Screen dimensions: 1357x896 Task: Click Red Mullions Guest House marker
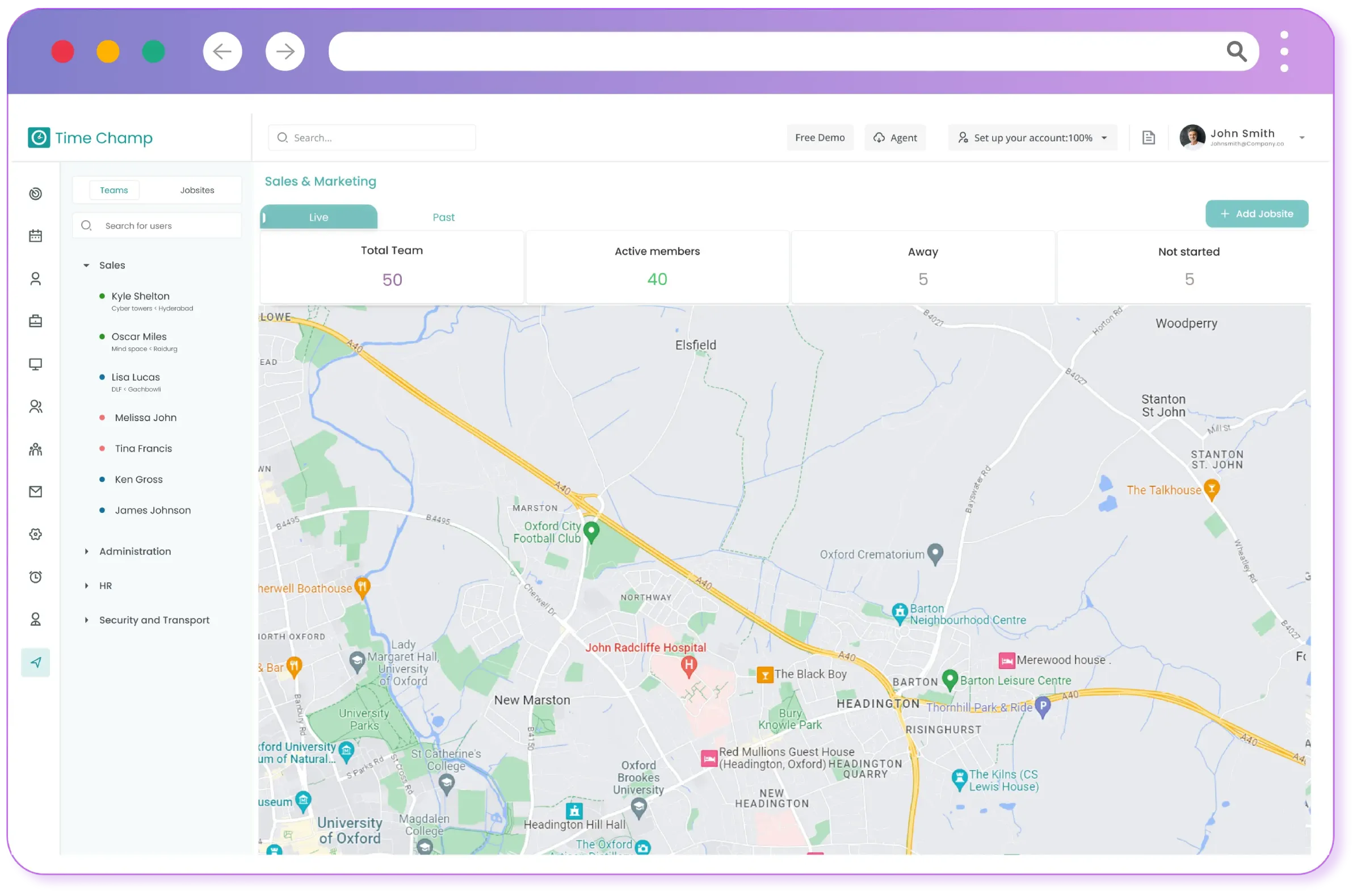coord(709,759)
